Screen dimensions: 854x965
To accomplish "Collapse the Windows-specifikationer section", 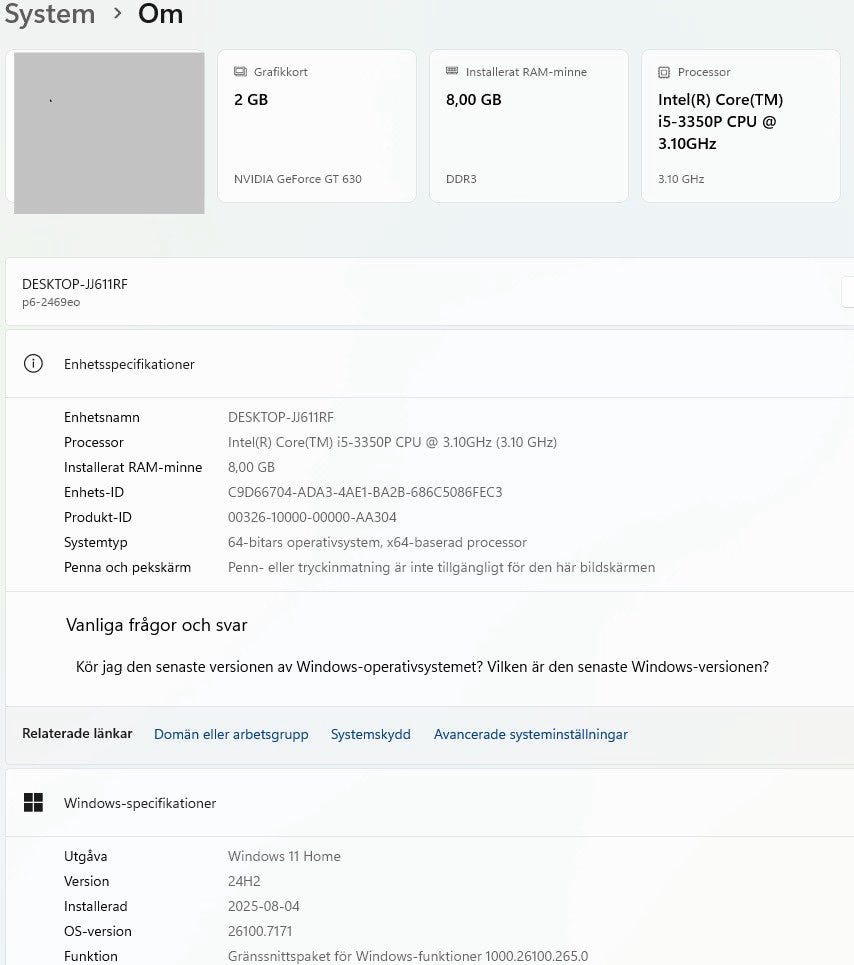I will (x=430, y=803).
